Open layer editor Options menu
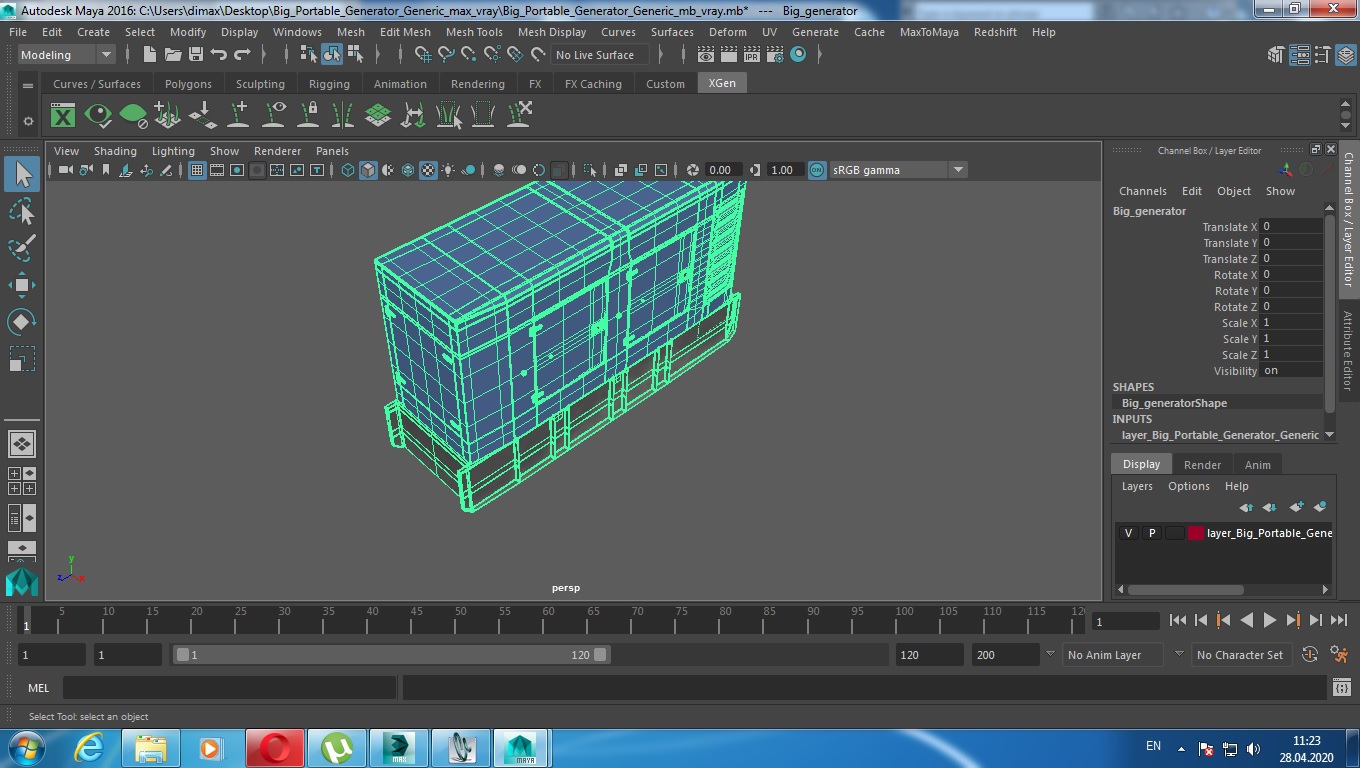 point(1188,486)
